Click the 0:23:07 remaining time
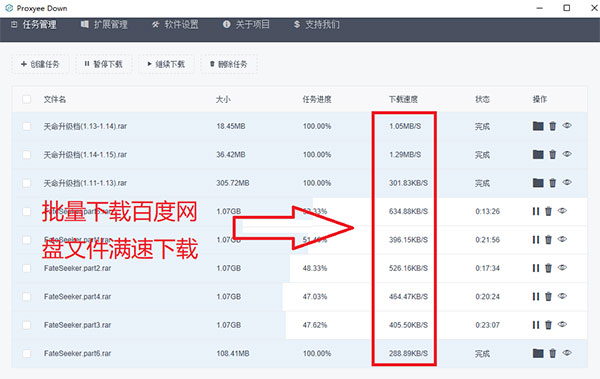Viewport: 600px width, 379px height. 488,325
